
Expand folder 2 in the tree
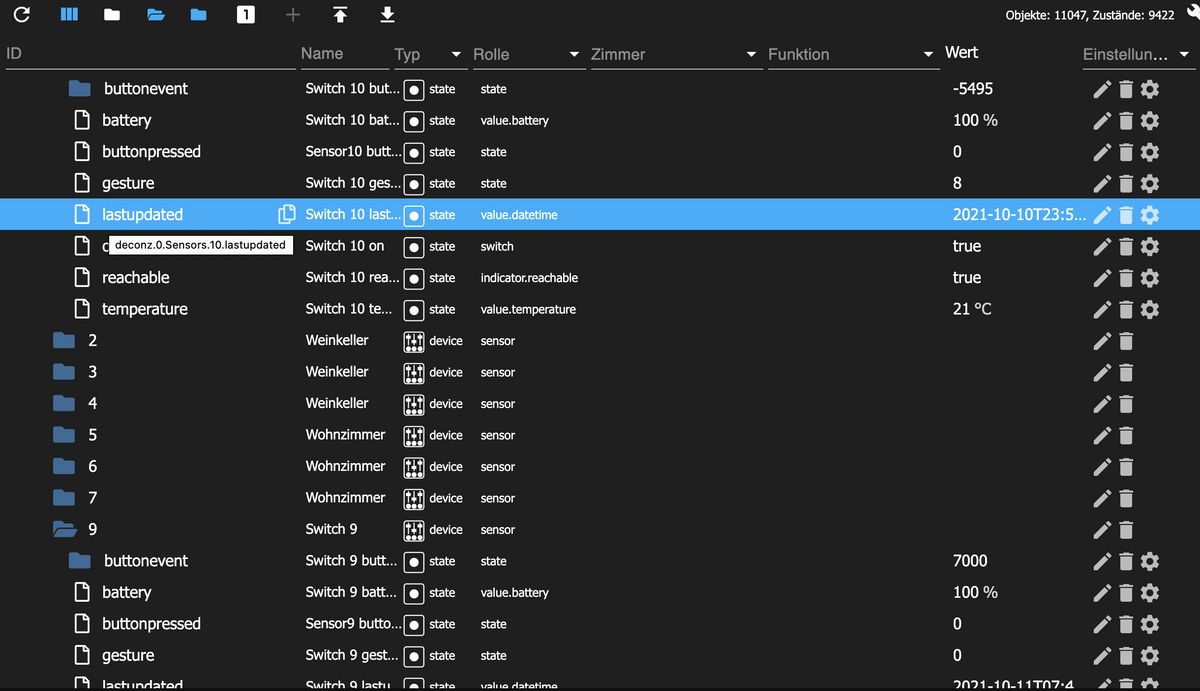(x=64, y=341)
